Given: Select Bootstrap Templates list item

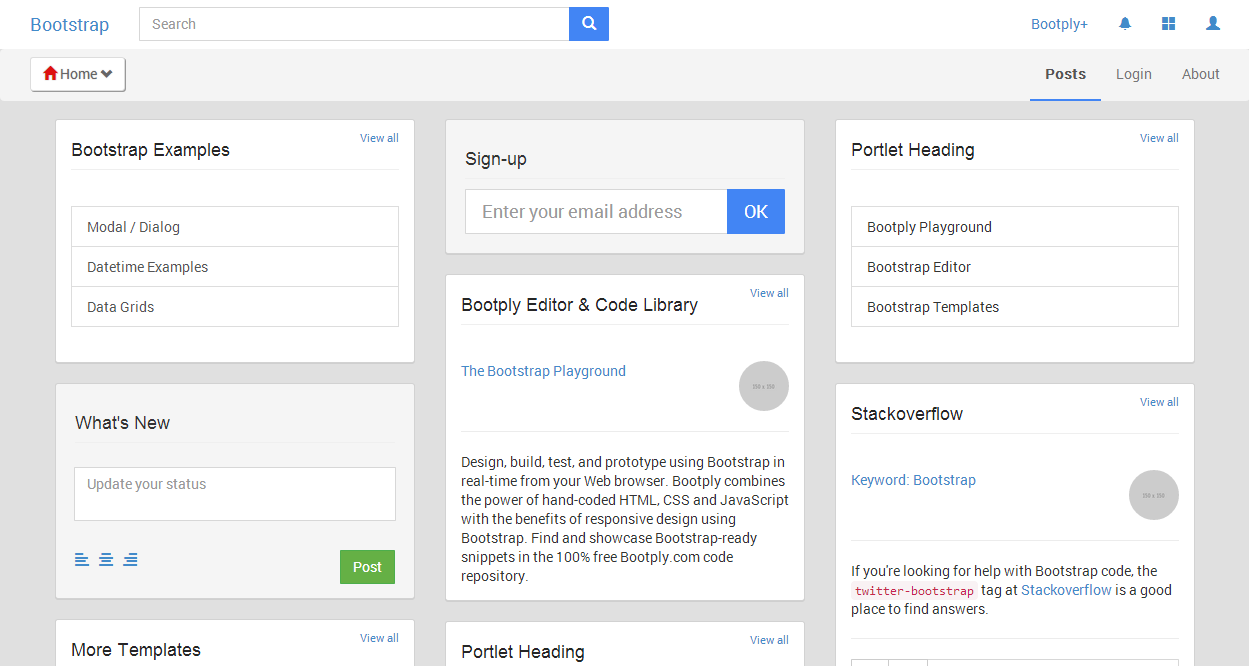Looking at the screenshot, I should [1015, 307].
